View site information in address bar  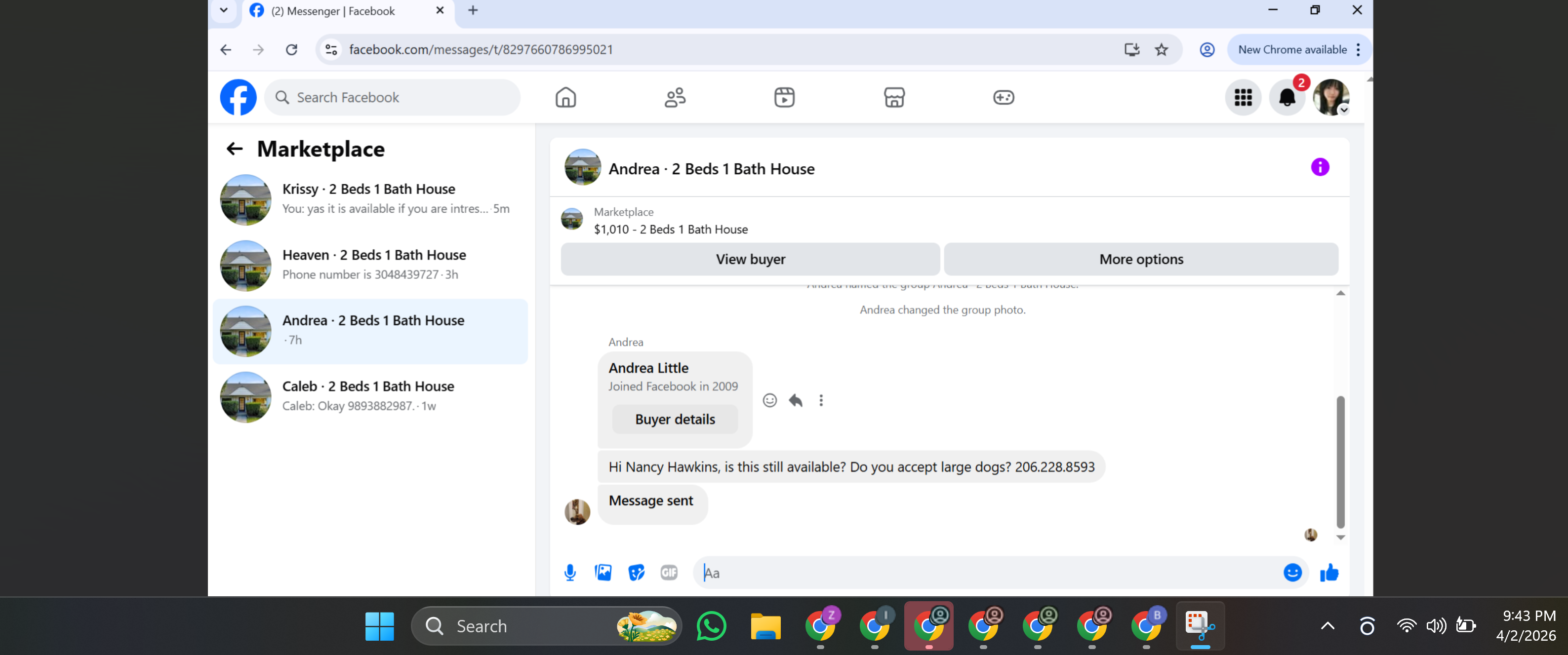[x=331, y=50]
